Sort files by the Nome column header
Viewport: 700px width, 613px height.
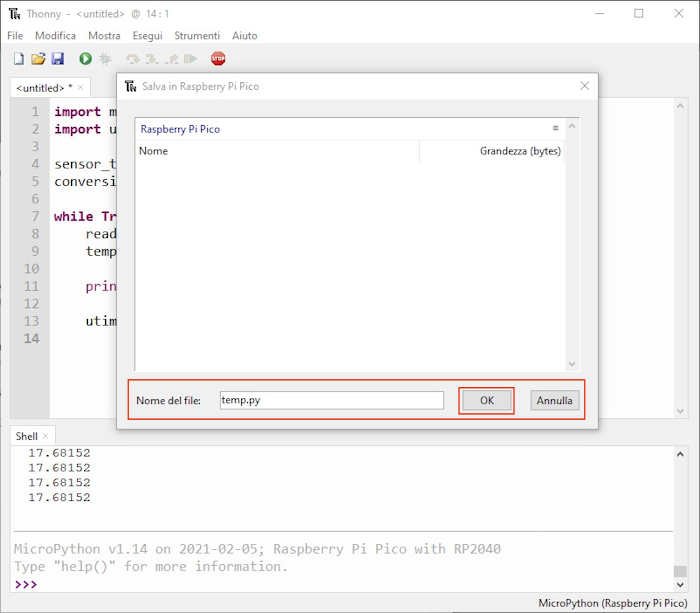(154, 151)
